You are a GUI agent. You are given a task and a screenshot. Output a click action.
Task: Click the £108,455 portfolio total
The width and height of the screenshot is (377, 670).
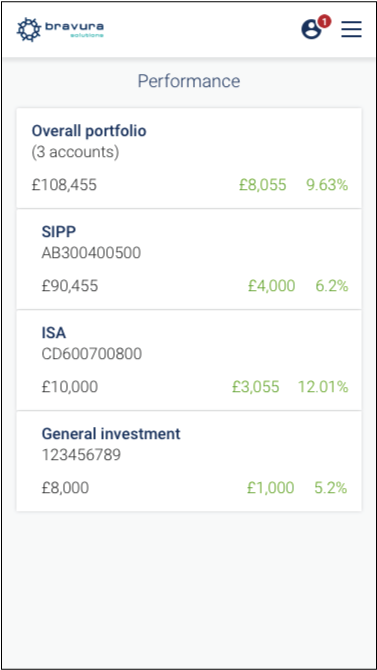pyautogui.click(x=64, y=185)
